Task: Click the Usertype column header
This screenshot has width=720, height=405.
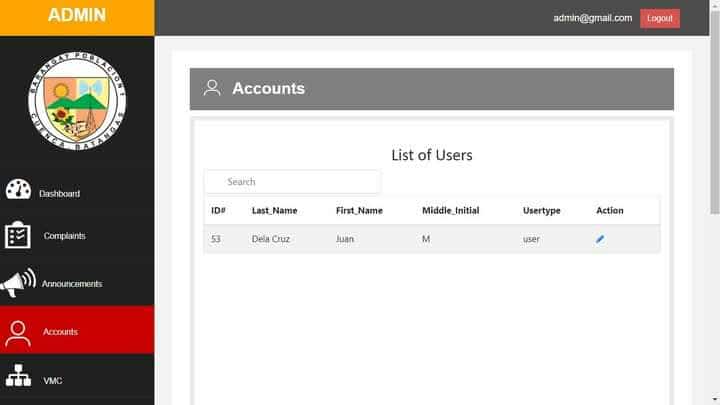Action: pos(541,211)
